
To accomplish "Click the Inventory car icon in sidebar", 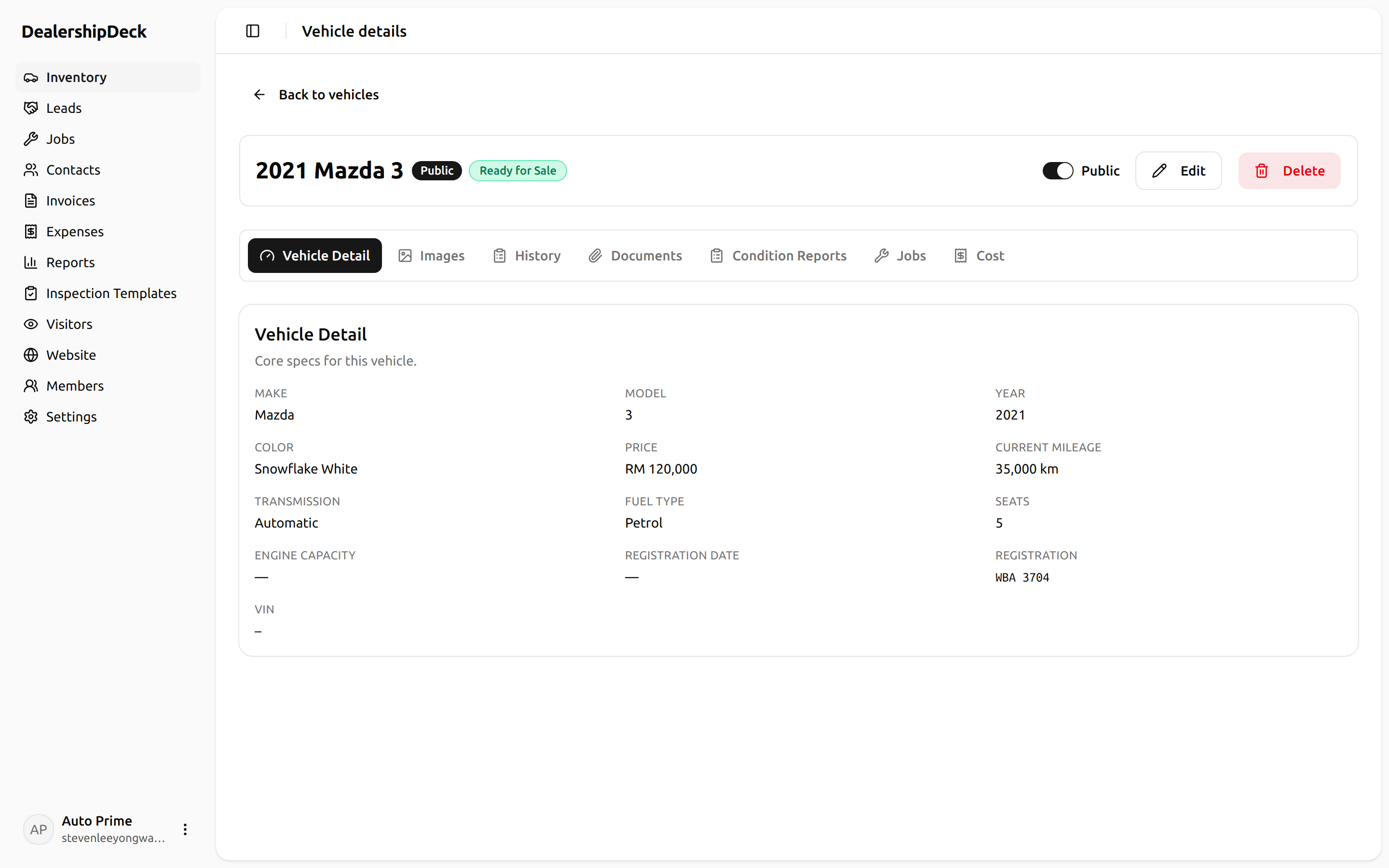I will (x=31, y=78).
